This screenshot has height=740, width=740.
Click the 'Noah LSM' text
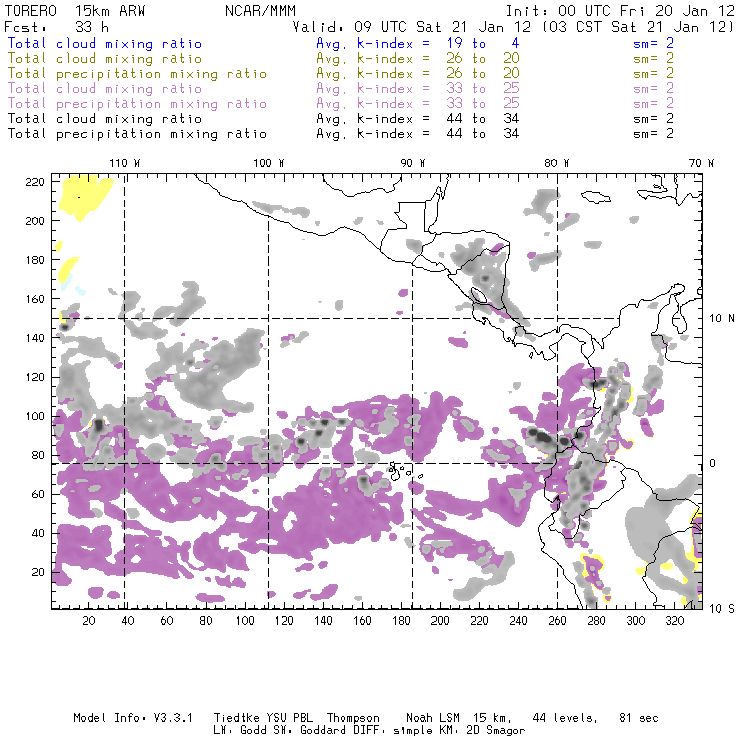click(433, 718)
